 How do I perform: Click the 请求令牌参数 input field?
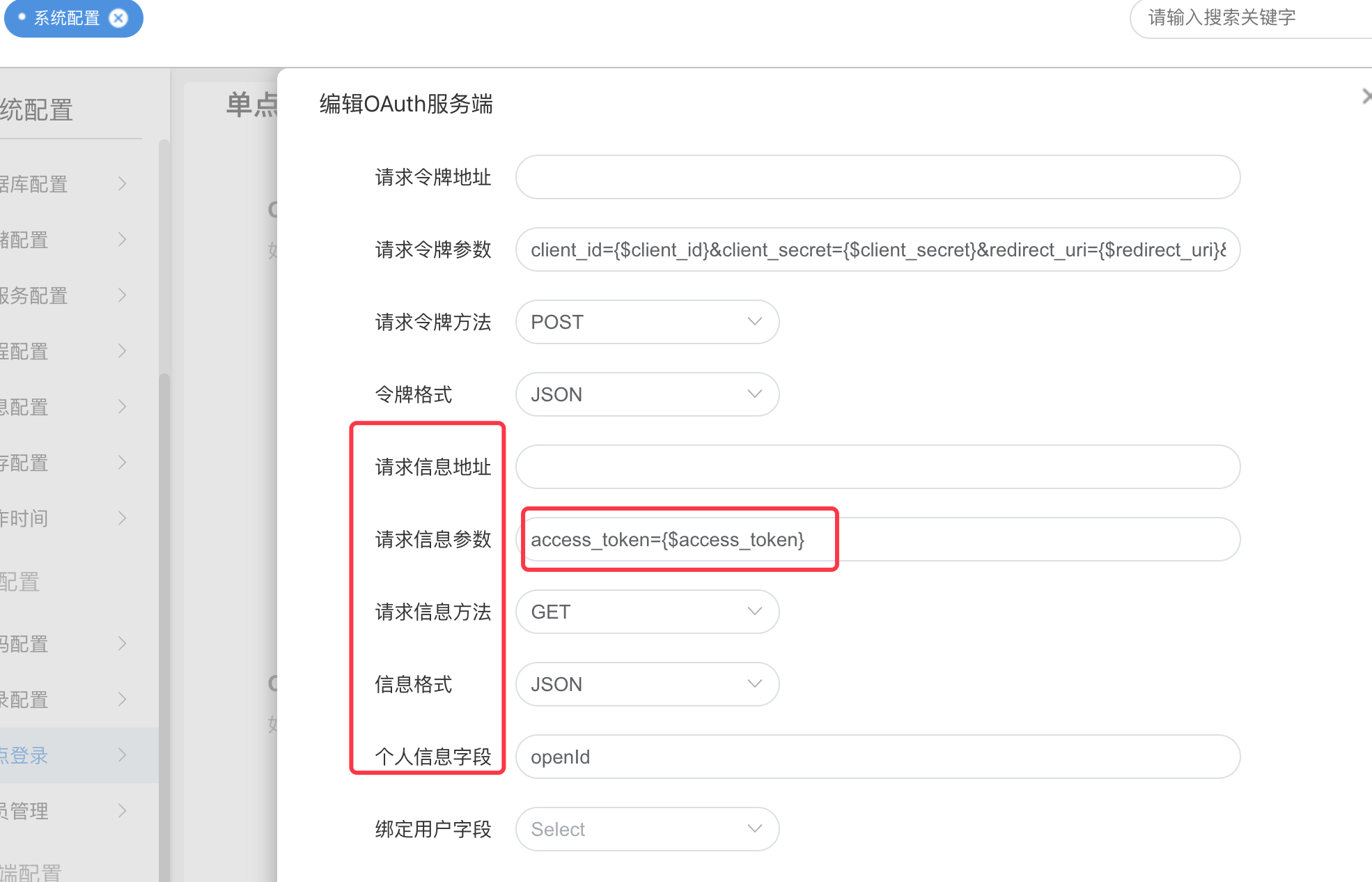(878, 249)
